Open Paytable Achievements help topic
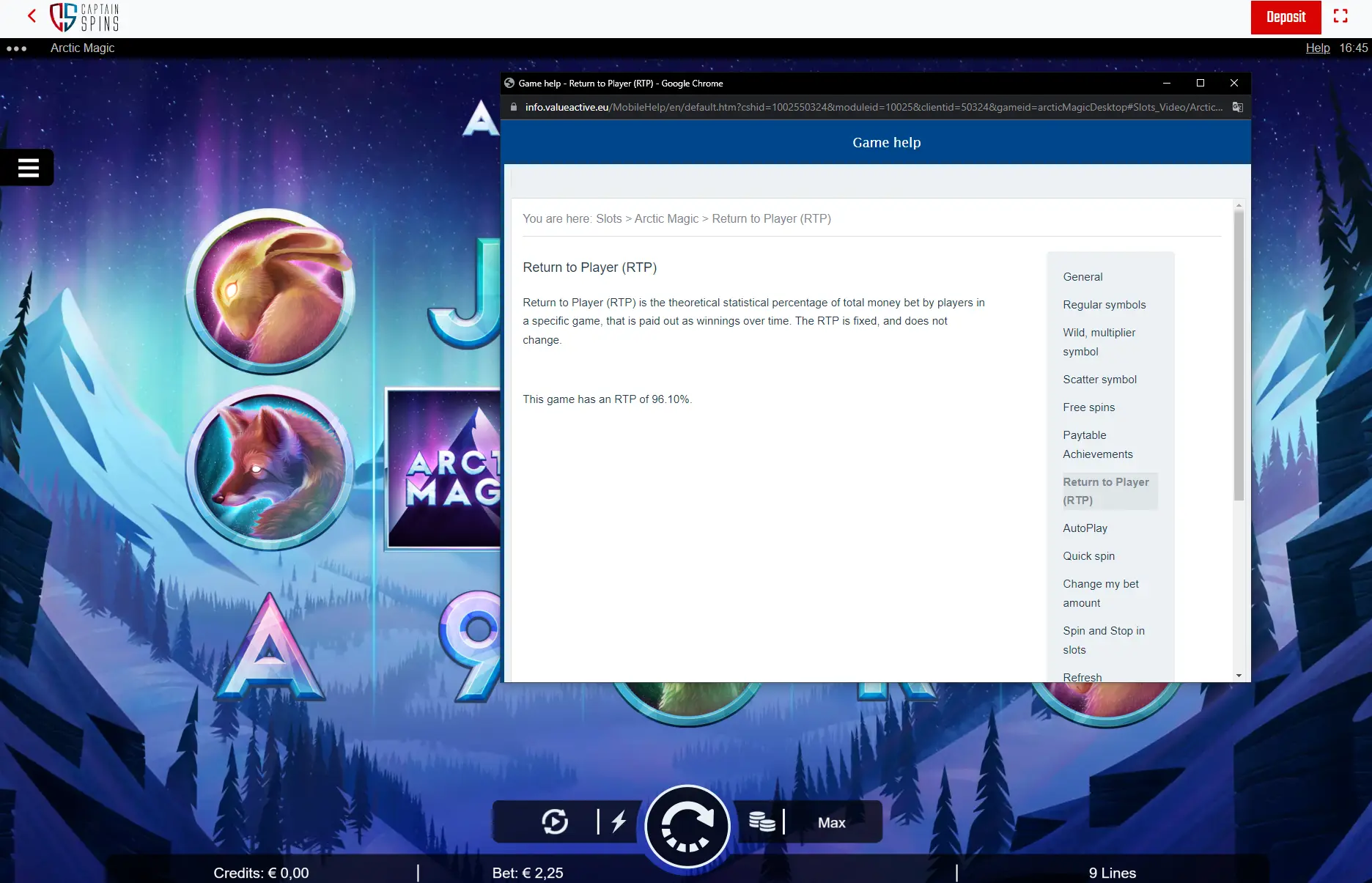Screen dimensions: 1372x883 point(1097,445)
